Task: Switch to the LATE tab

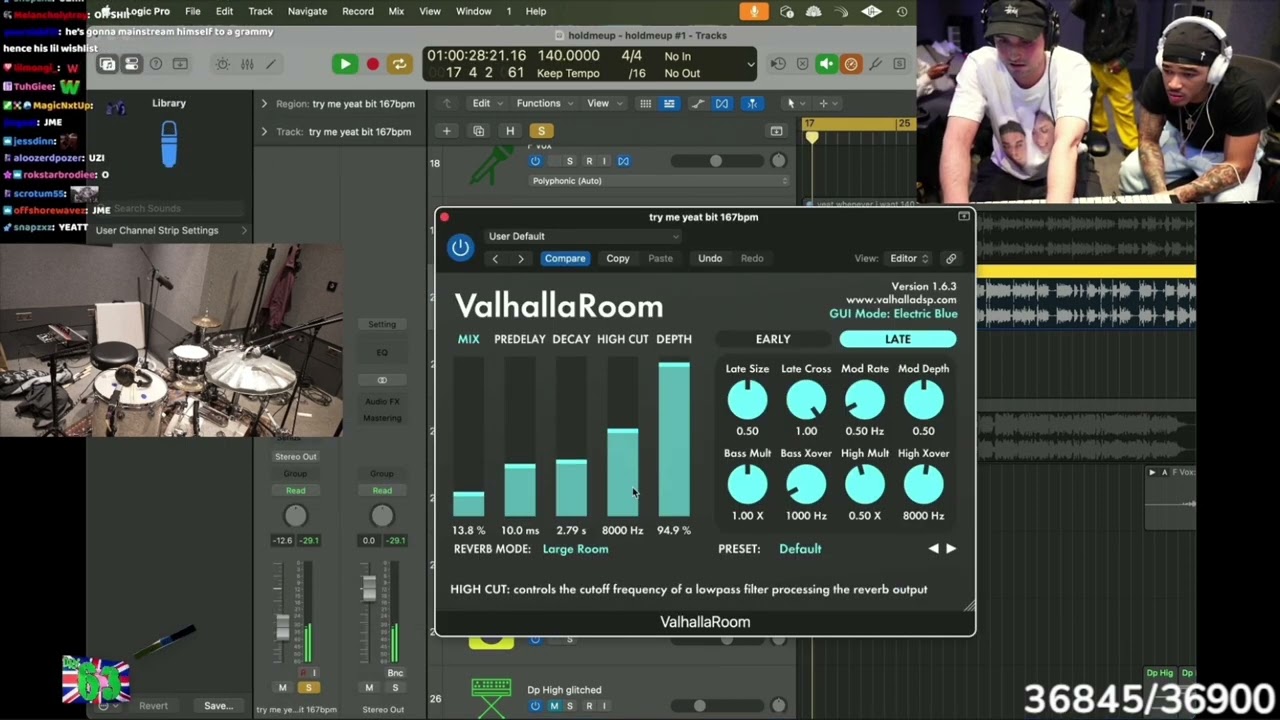Action: point(898,339)
